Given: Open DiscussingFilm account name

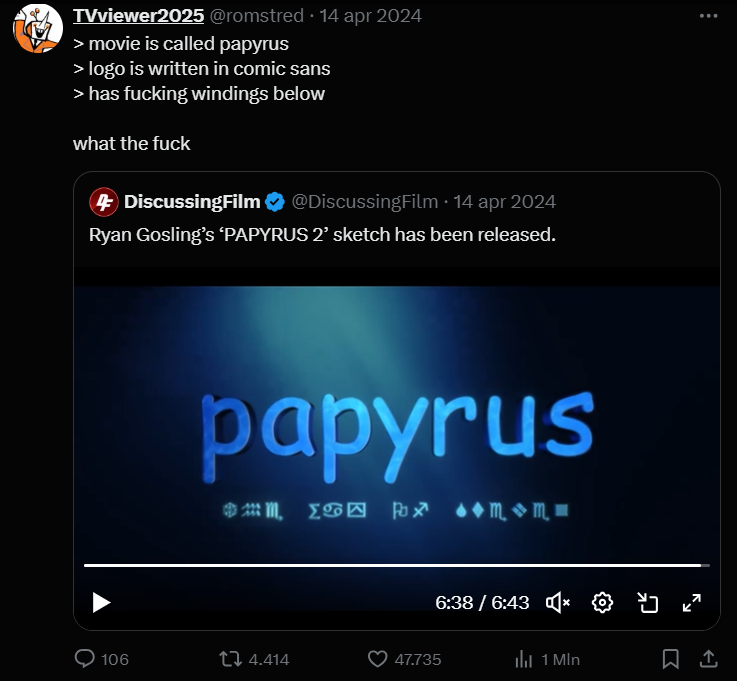Looking at the screenshot, I should 192,202.
